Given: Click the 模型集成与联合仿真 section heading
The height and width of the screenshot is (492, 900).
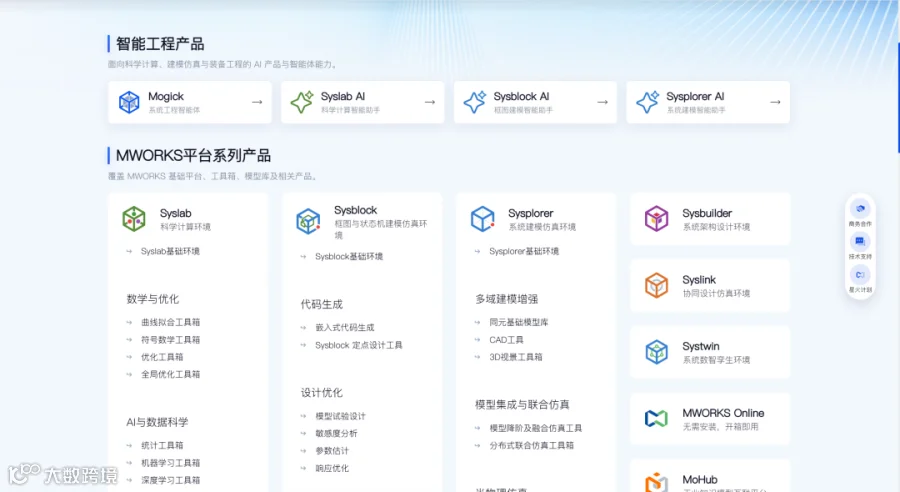Looking at the screenshot, I should 522,404.
